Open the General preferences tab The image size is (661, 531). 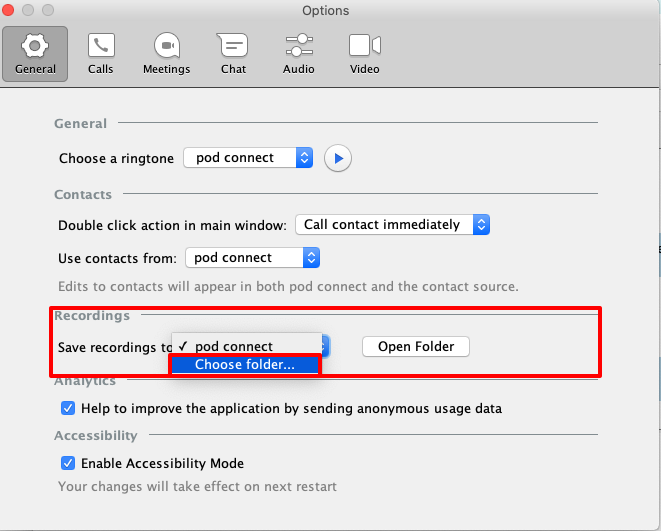(35, 54)
